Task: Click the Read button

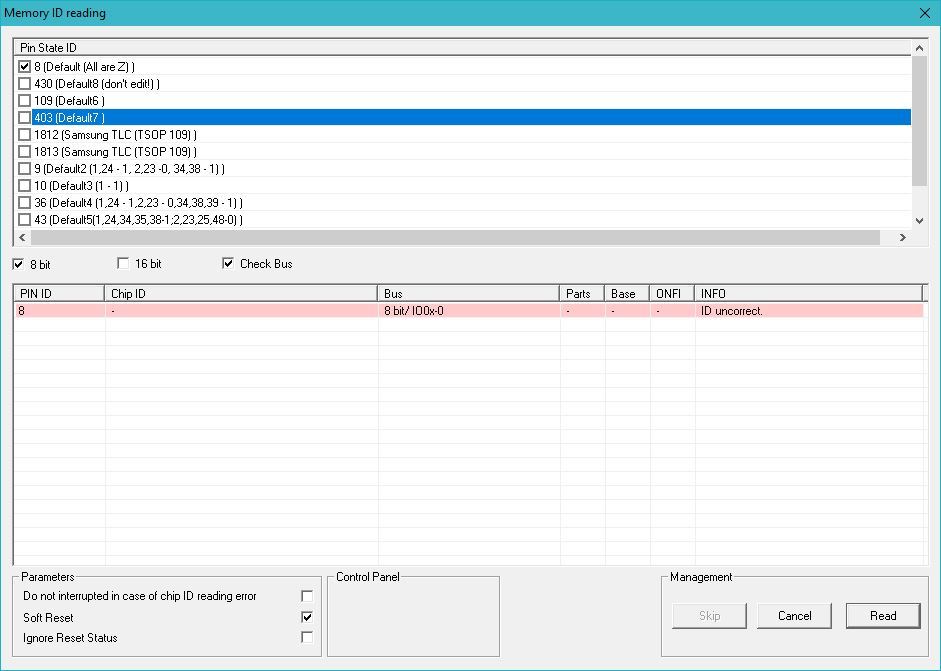Action: pyautogui.click(x=883, y=616)
